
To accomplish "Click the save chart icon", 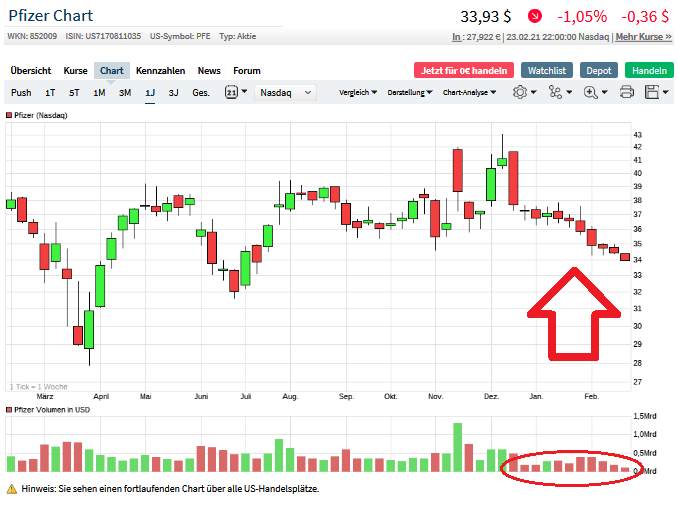I will pyautogui.click(x=652, y=92).
